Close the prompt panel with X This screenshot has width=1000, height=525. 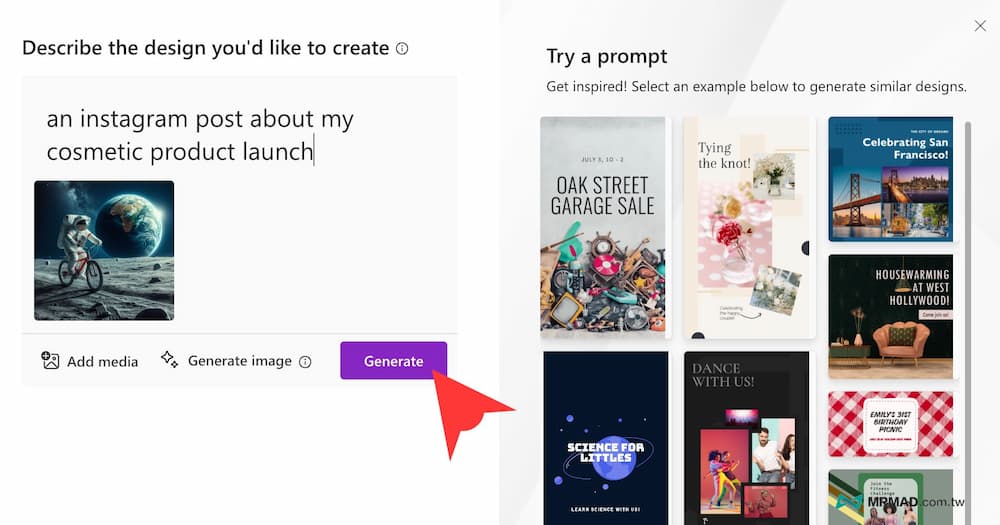click(x=980, y=26)
